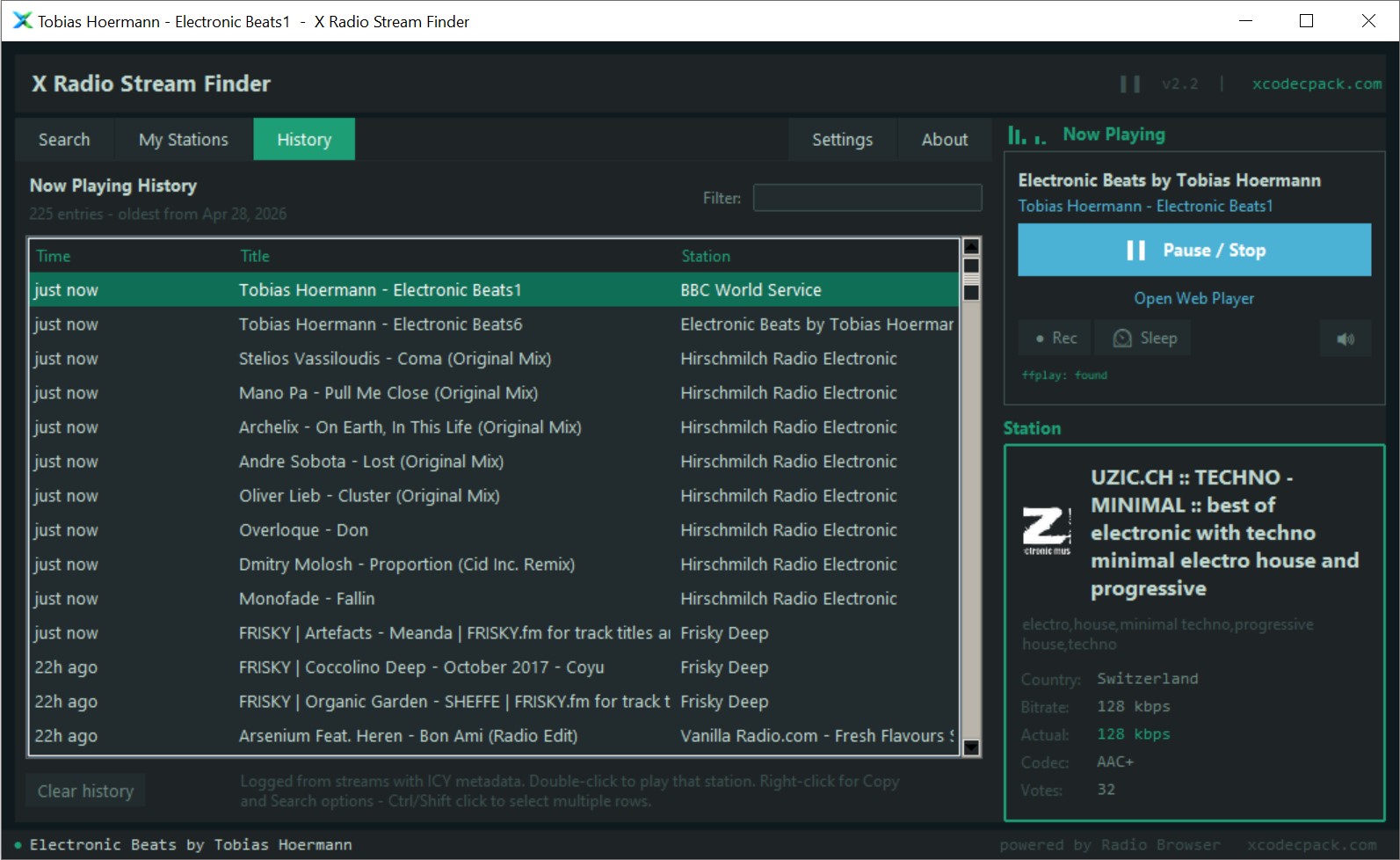
Task: Focus the Filter input field
Action: tap(867, 198)
